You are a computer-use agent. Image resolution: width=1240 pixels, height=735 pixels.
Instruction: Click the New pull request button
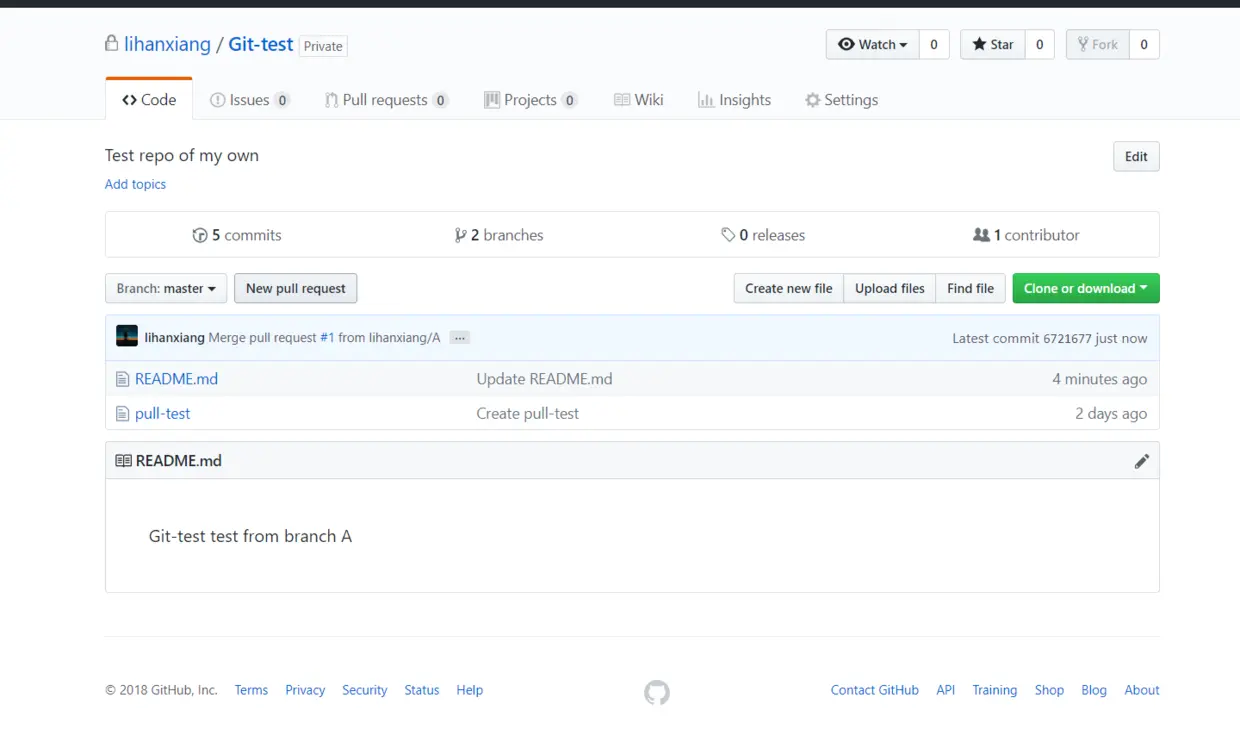click(x=295, y=288)
